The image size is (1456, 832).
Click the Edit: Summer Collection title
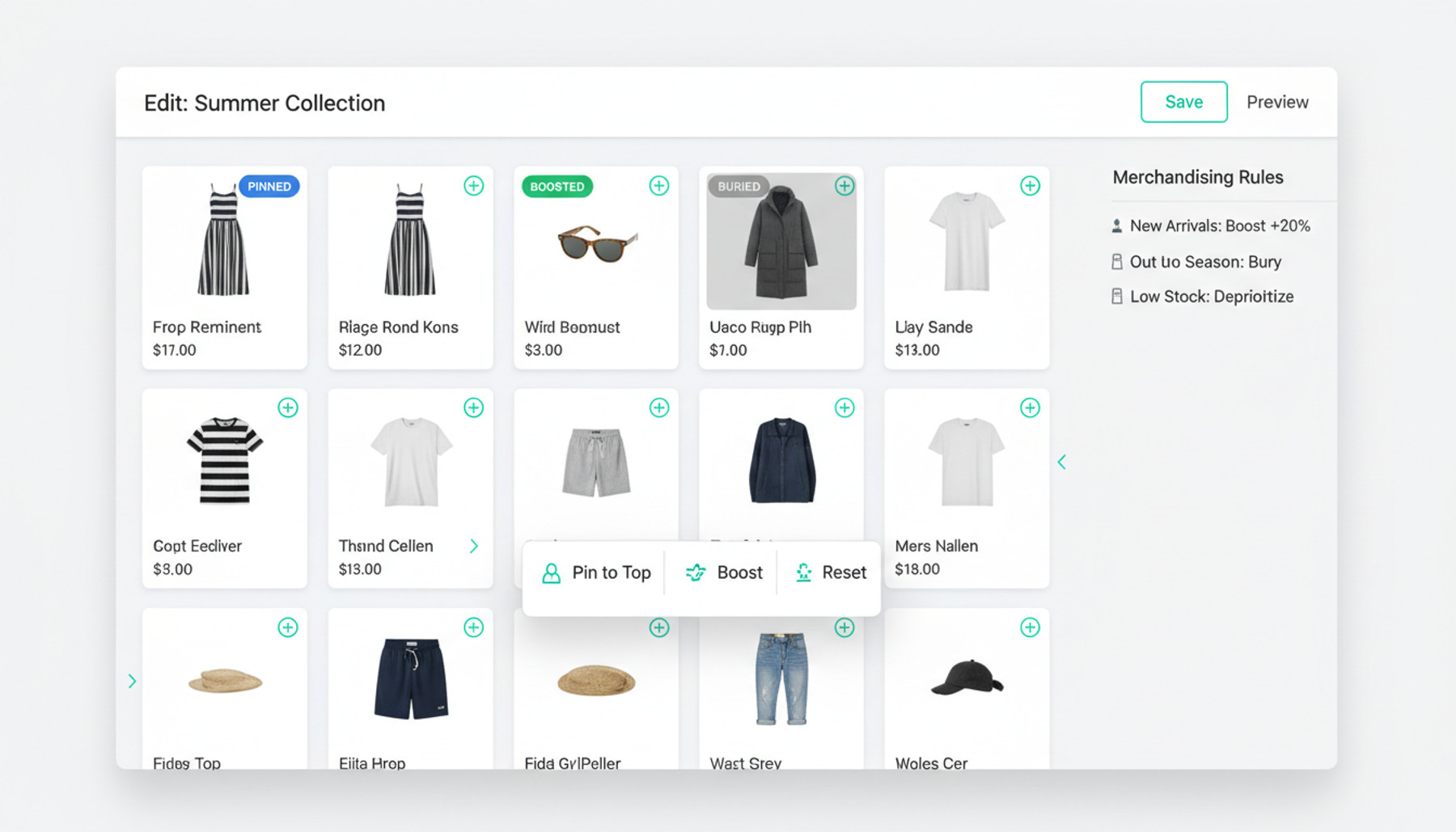click(x=265, y=103)
